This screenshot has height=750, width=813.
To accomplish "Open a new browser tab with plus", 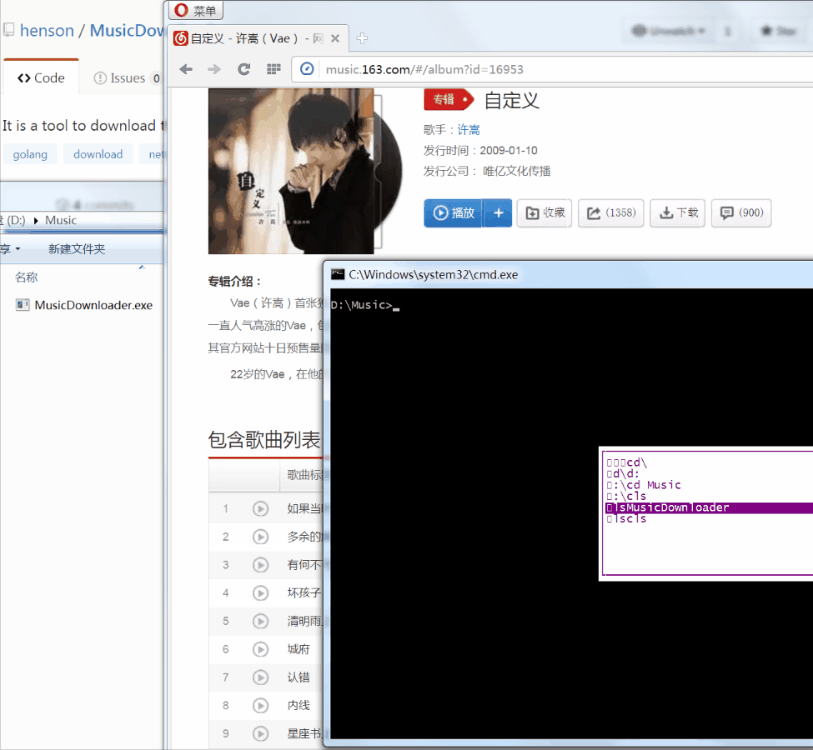I will click(362, 38).
